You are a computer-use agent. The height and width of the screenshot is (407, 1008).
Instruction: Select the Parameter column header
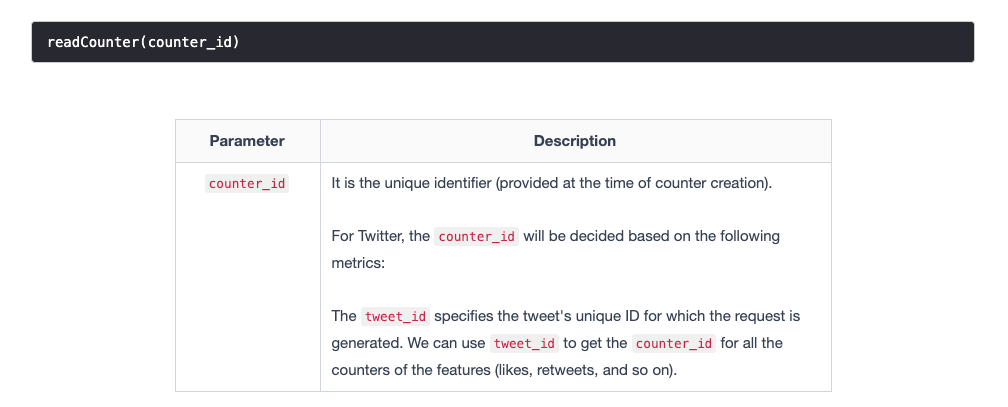coord(247,141)
